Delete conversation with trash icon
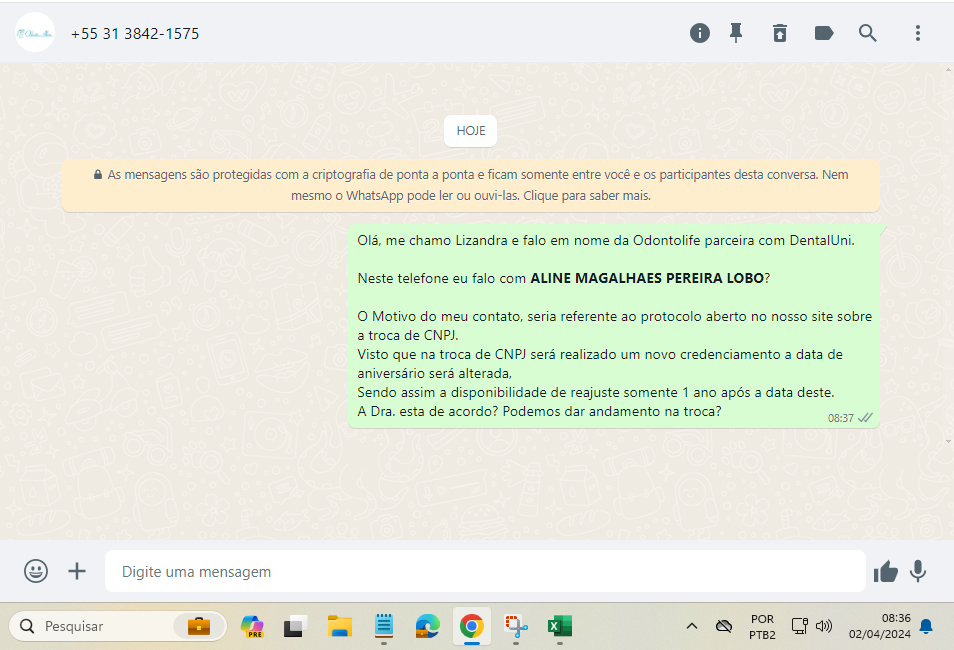Viewport: 954px width, 650px height. pyautogui.click(x=779, y=33)
